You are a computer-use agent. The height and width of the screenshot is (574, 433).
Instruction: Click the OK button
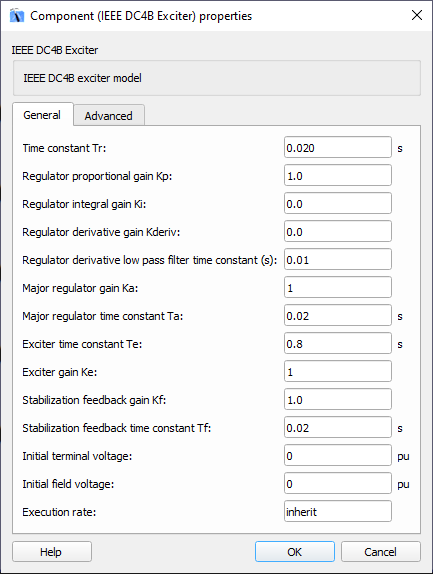[295, 551]
